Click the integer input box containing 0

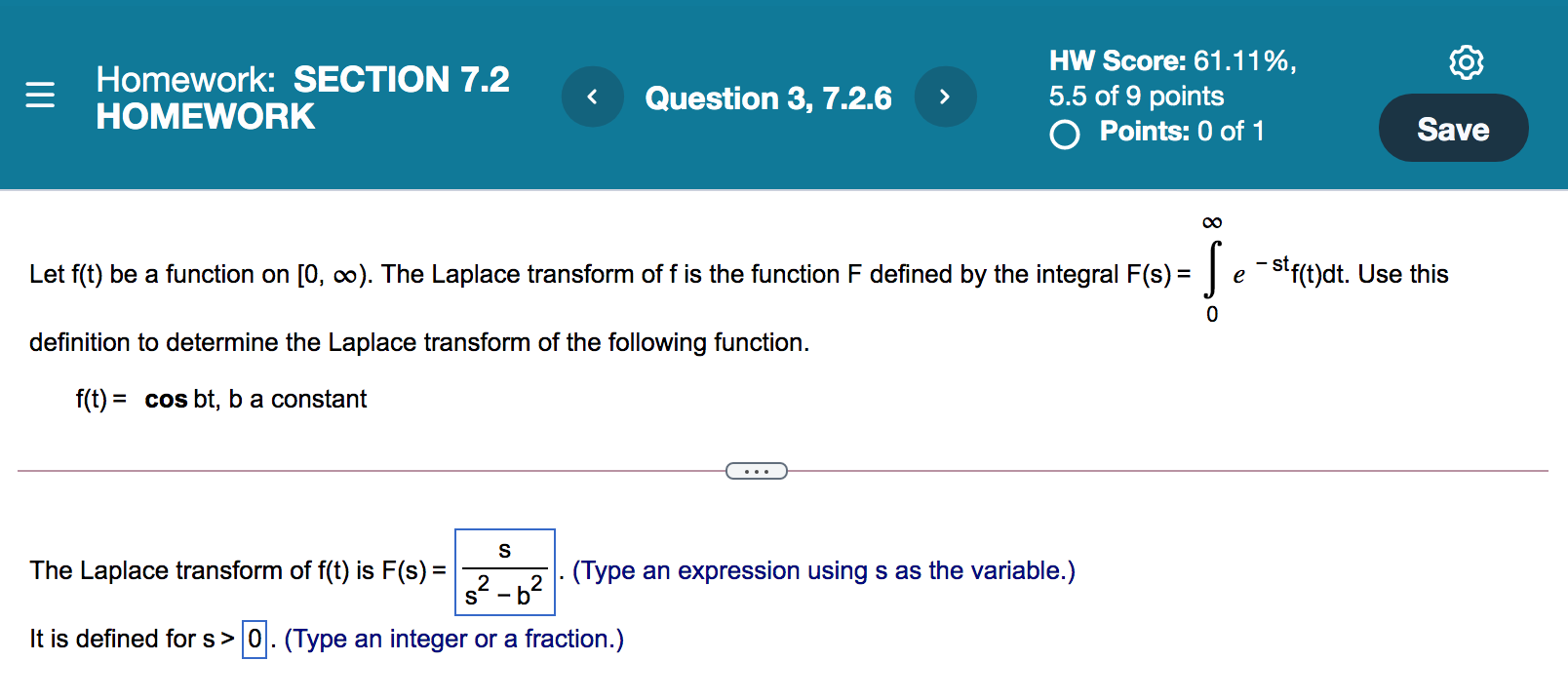coord(253,640)
